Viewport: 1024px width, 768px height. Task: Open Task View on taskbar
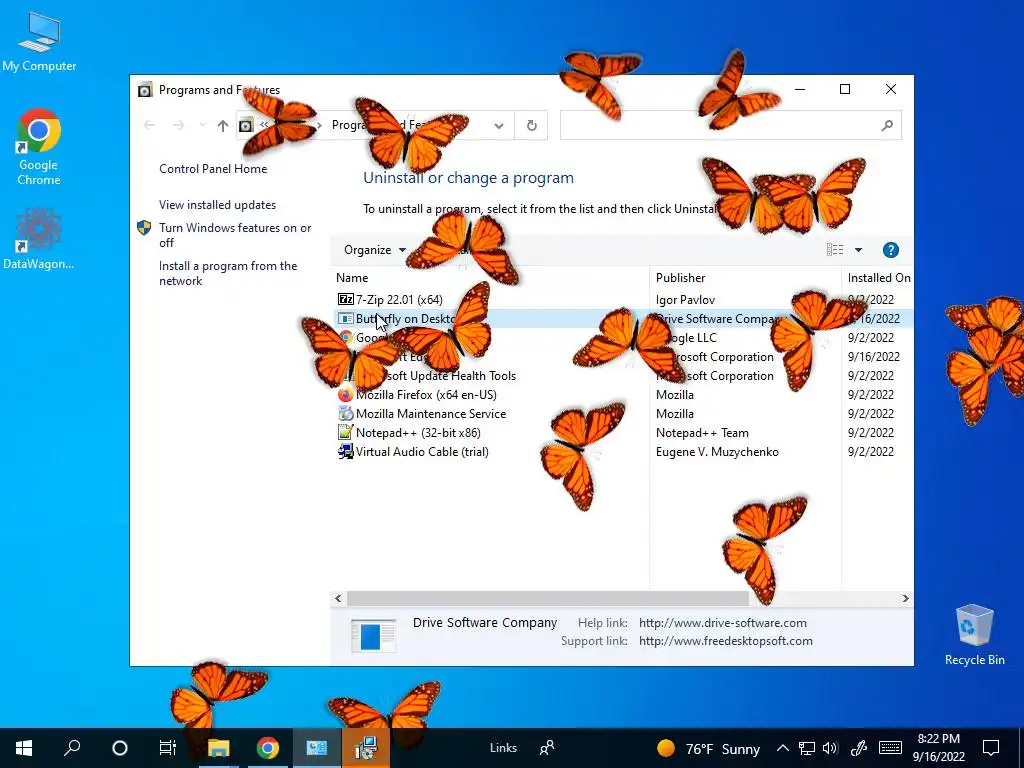pyautogui.click(x=168, y=748)
